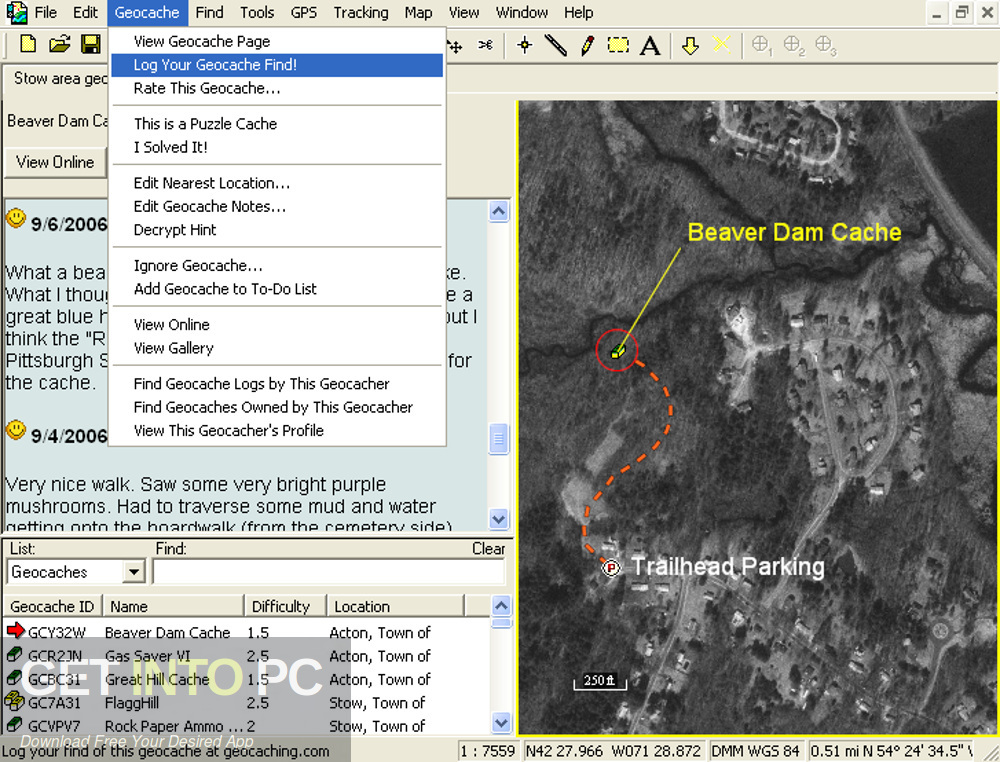Click the red arrow icon beside GCY32W
The height and width of the screenshot is (762, 1000).
[15, 631]
